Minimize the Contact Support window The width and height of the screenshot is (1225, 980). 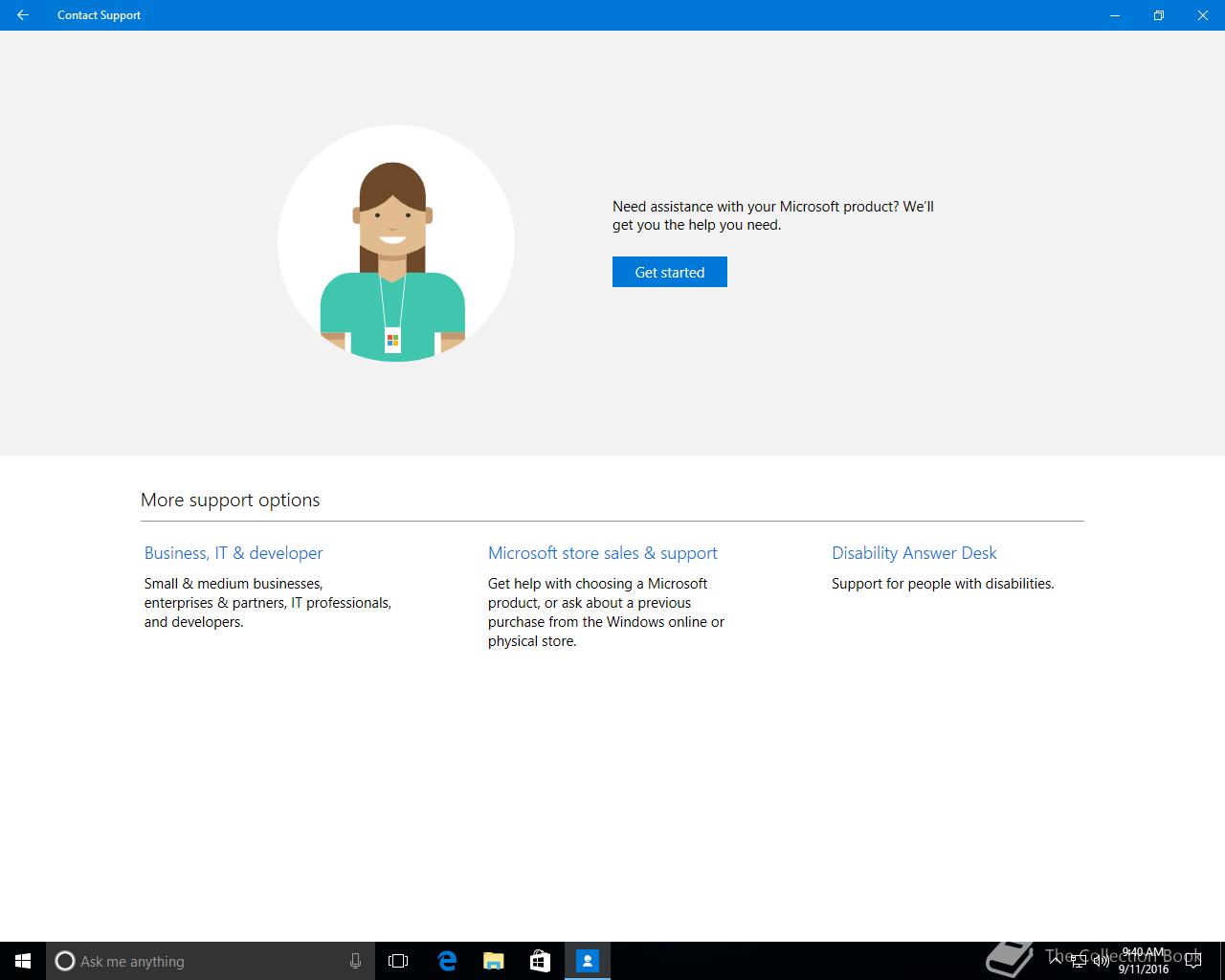click(1115, 15)
